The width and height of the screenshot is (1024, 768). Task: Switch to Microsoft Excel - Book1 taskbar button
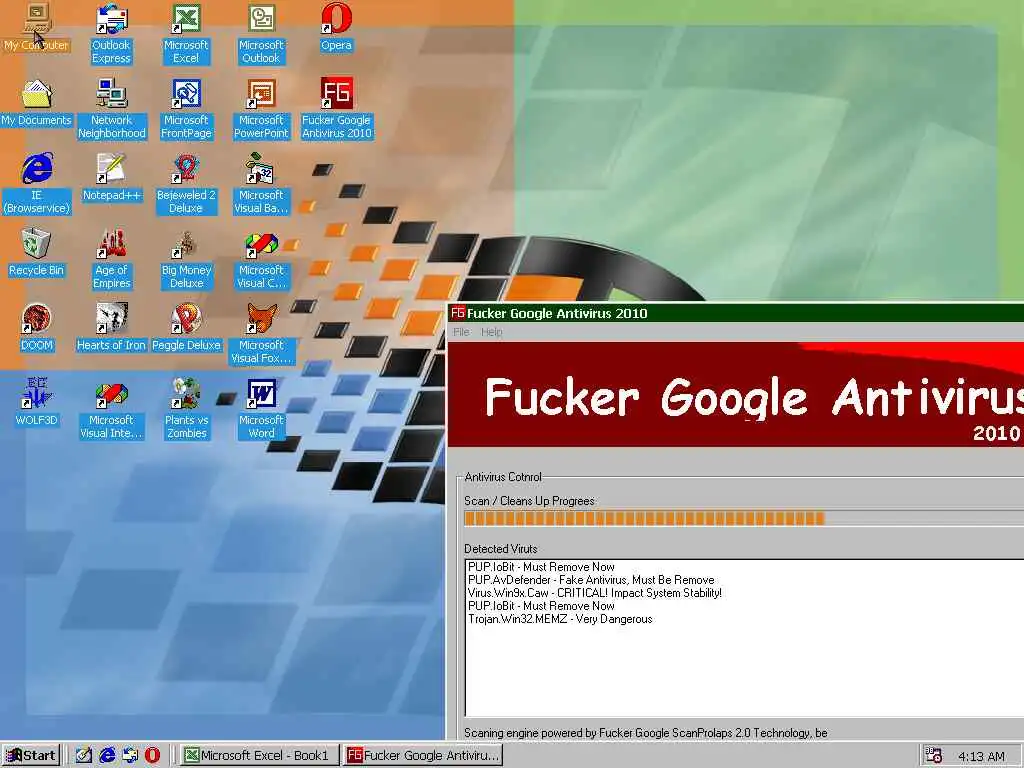point(259,755)
